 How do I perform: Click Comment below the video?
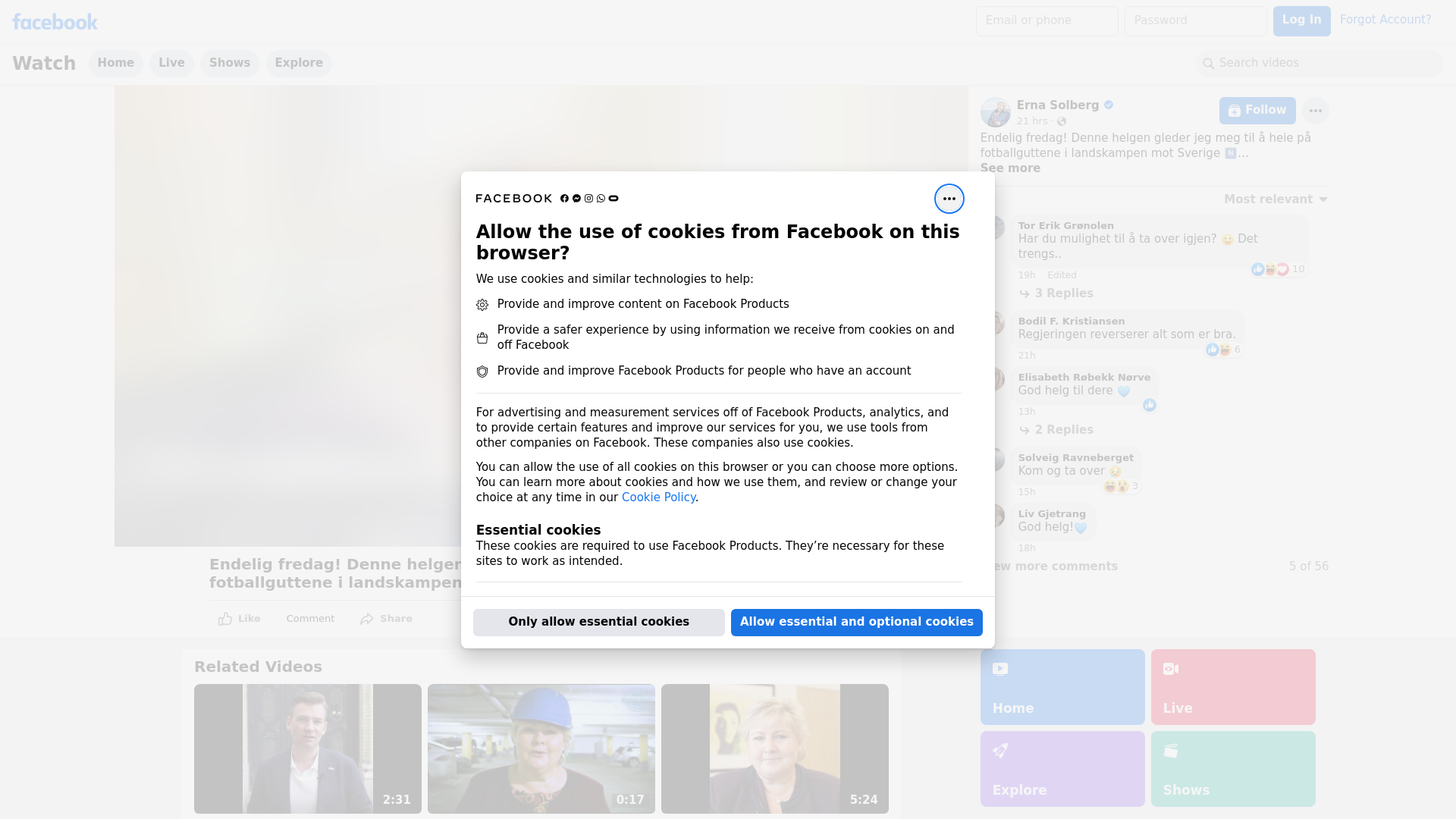310,619
